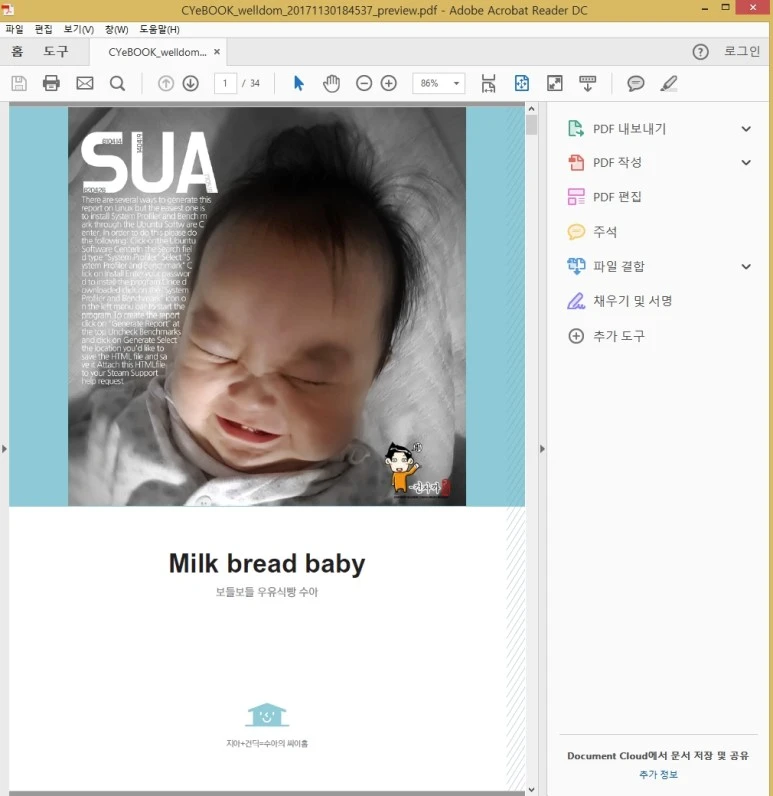Viewport: 773px width, 796px height.
Task: Select the CYeBOOK_welldom document tab
Action: pyautogui.click(x=157, y=52)
